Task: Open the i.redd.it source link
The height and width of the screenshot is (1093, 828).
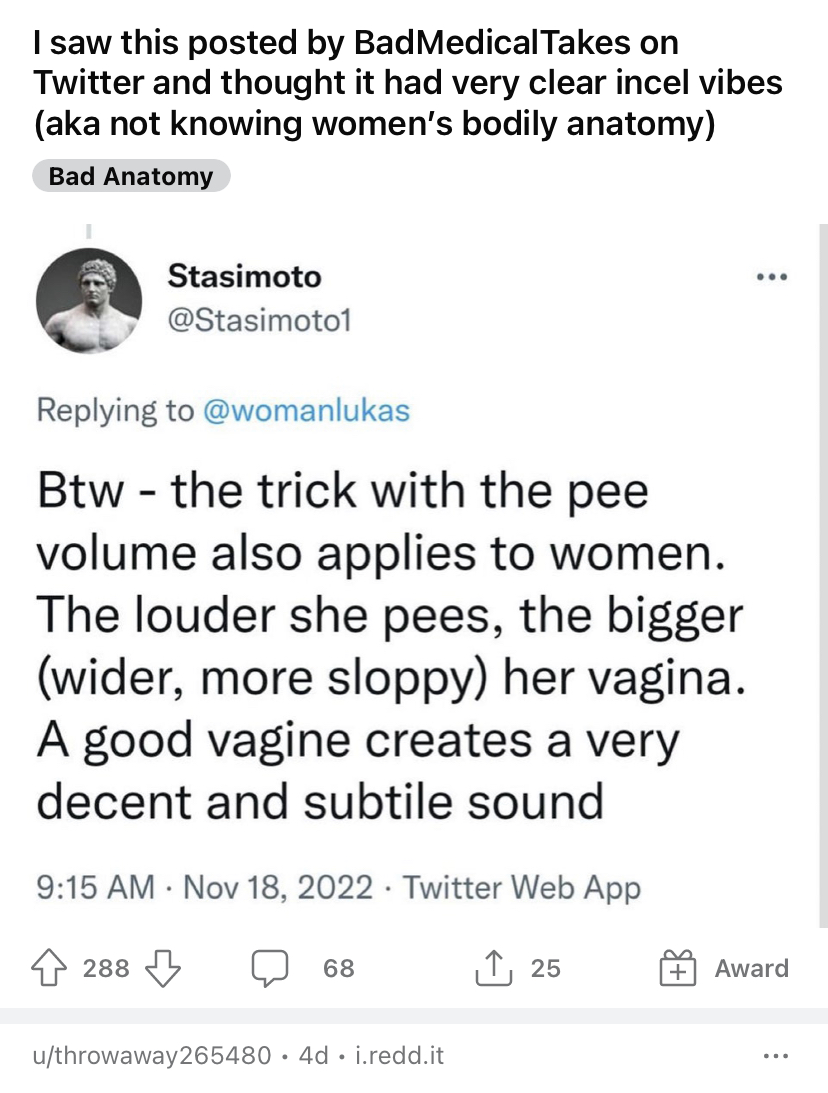Action: coord(399,1055)
